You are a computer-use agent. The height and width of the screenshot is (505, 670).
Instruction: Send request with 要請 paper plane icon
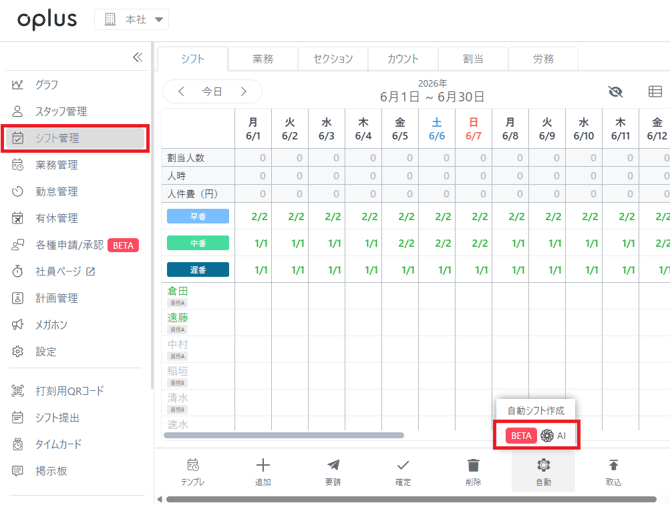click(x=333, y=465)
